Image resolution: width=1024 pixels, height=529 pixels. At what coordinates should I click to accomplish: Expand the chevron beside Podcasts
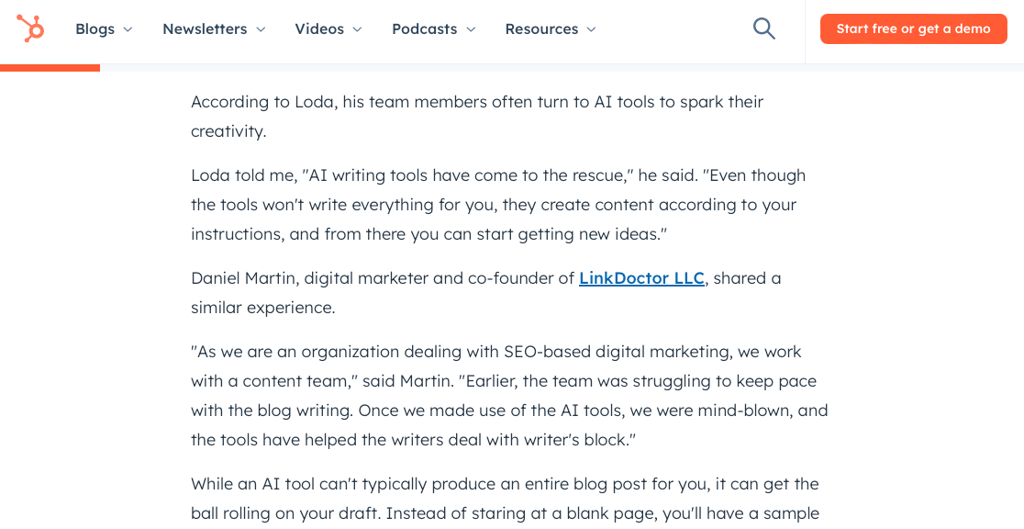coord(471,29)
